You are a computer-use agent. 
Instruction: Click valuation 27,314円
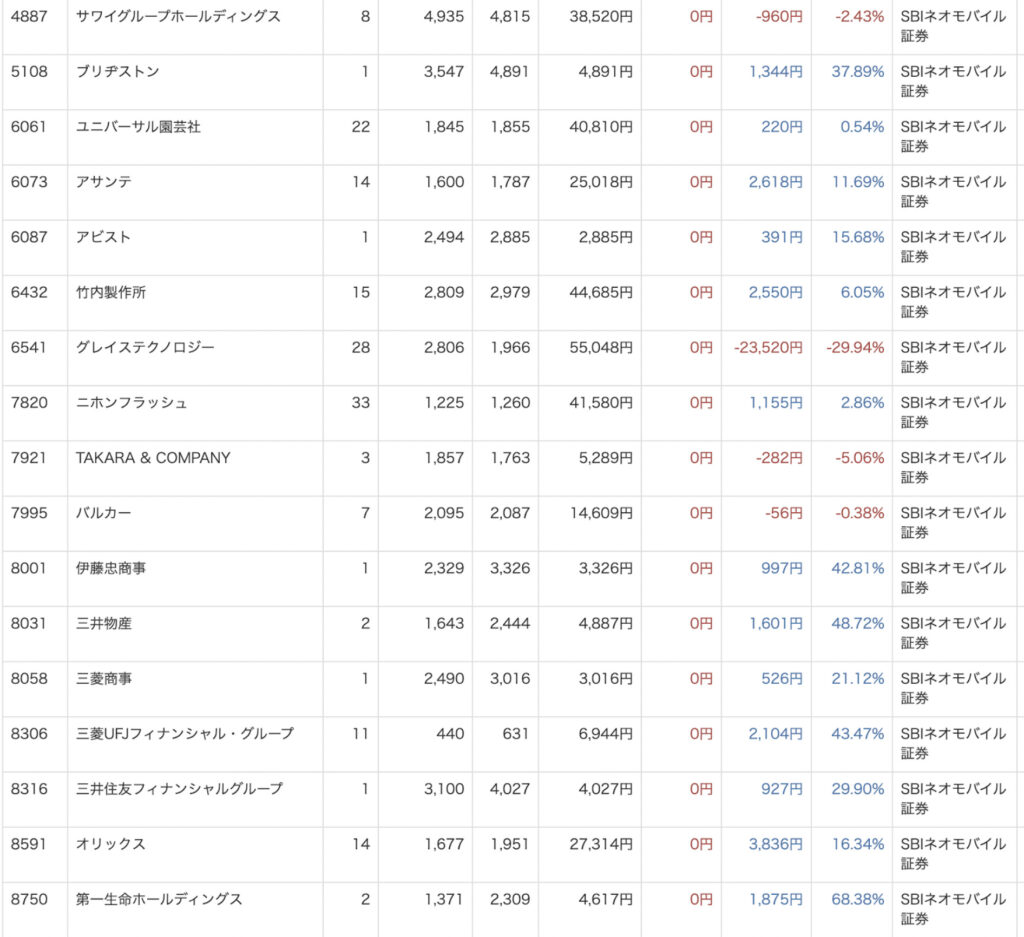click(601, 844)
